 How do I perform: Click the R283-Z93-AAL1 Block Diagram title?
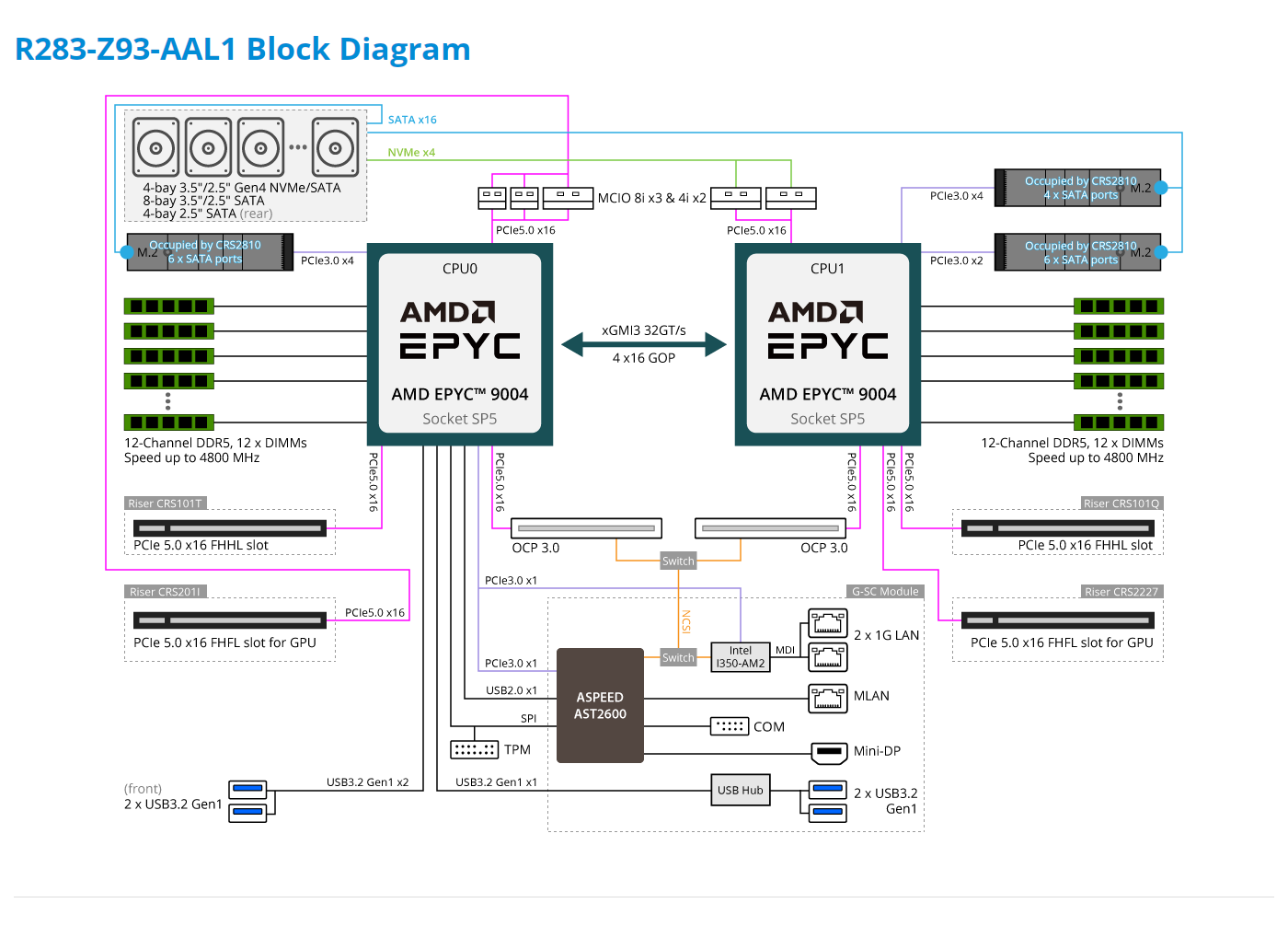[x=243, y=49]
